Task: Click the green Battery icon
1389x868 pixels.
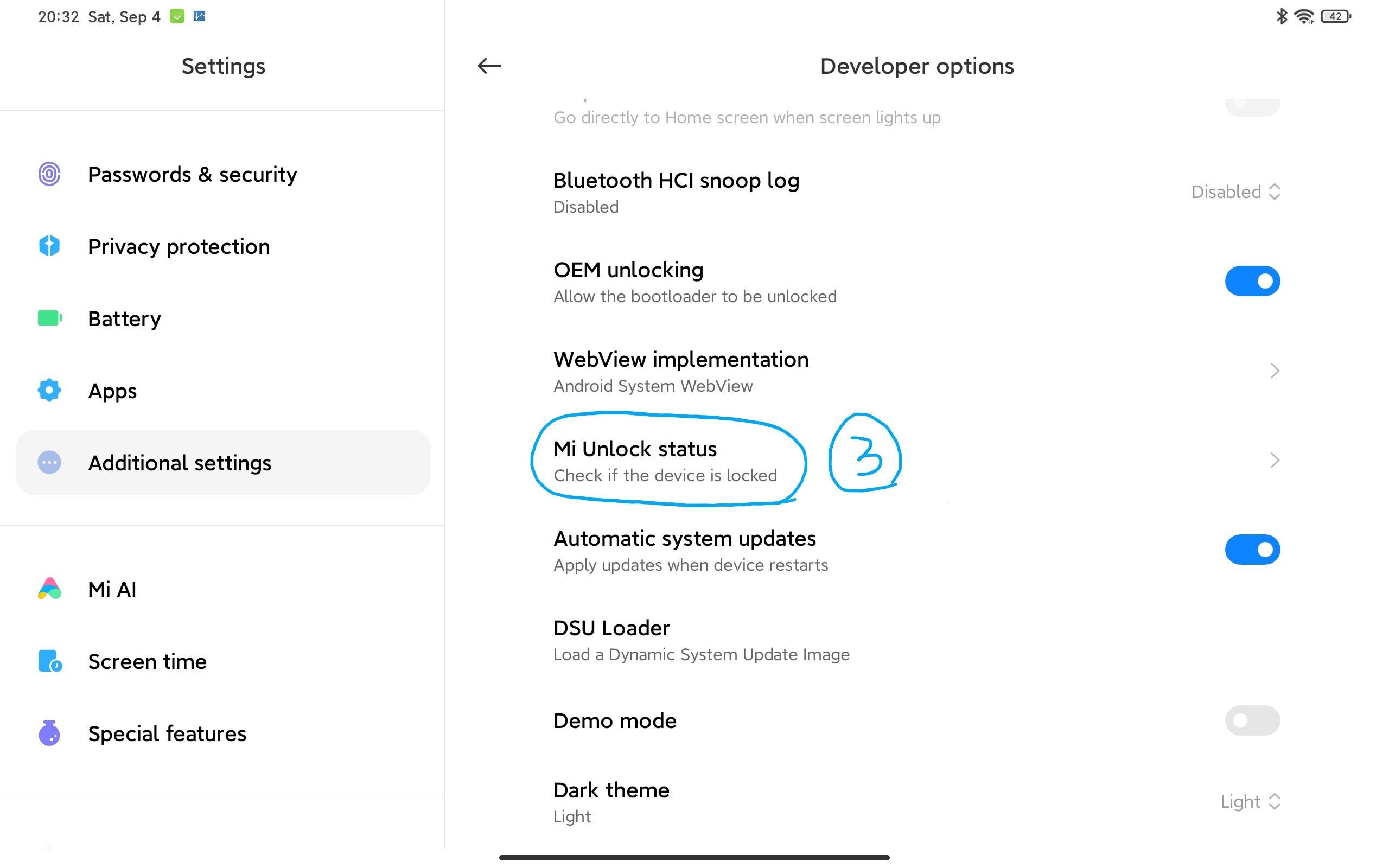Action: click(x=49, y=318)
